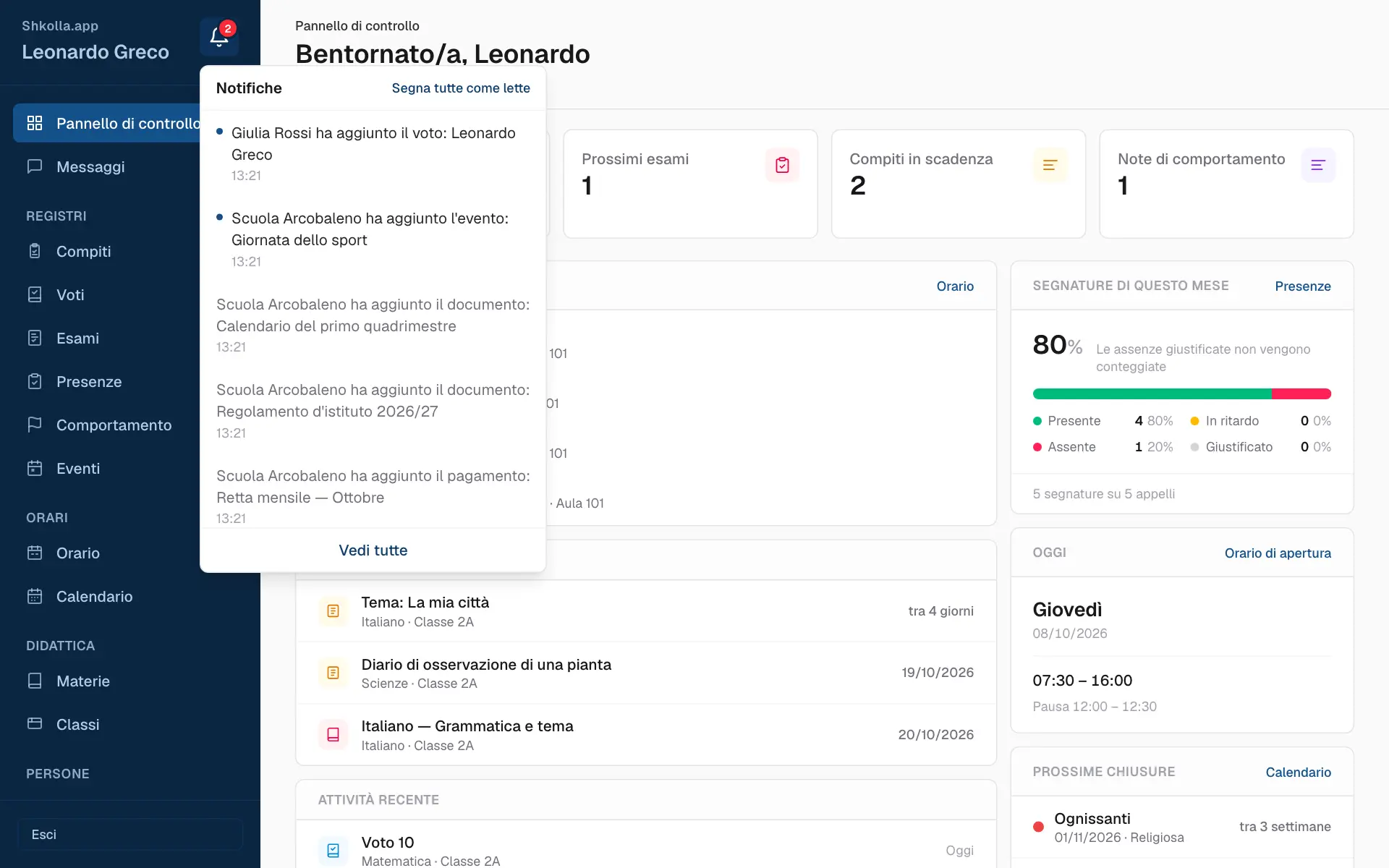1389x868 pixels.
Task: Click the Italiano Grammatica e tema exam icon
Action: click(333, 735)
